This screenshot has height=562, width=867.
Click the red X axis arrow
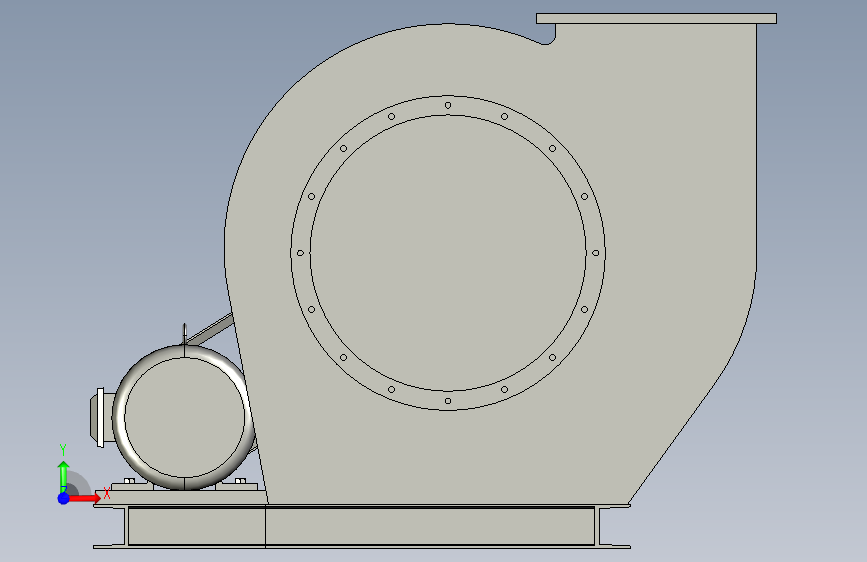click(84, 498)
